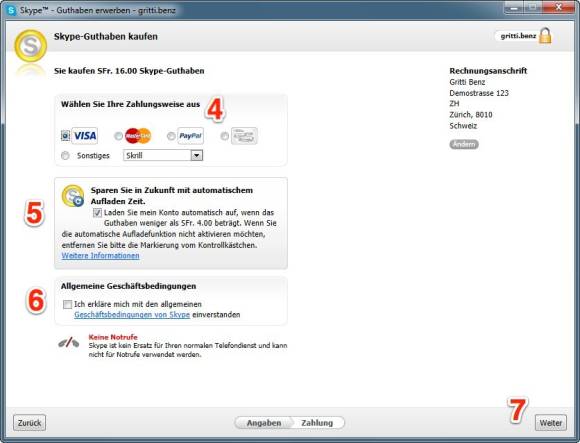Click the Allgemeine Geschäftsbedingungen heading
580x443 pixels.
[128, 286]
